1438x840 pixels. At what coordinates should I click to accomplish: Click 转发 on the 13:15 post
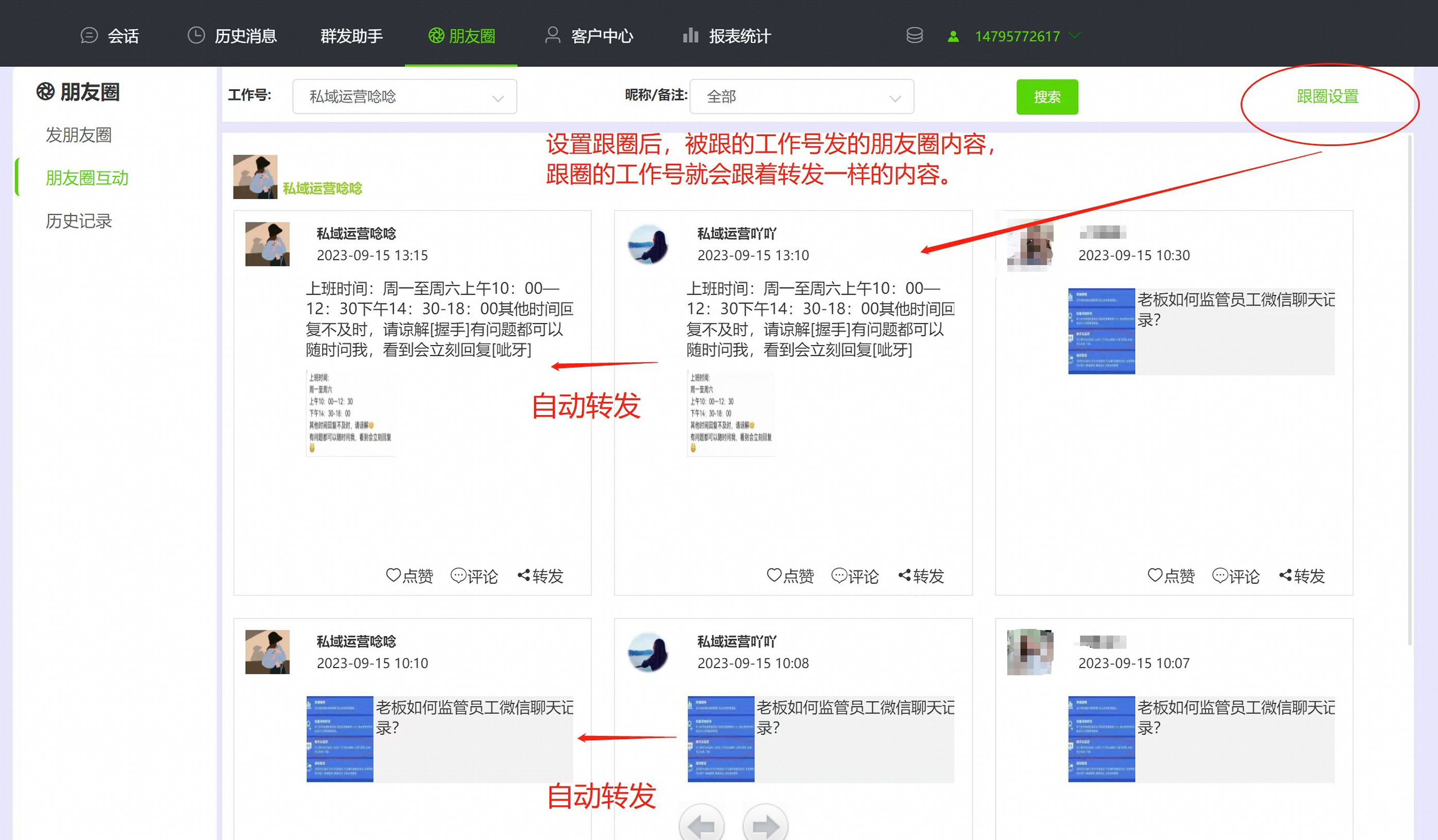click(540, 575)
